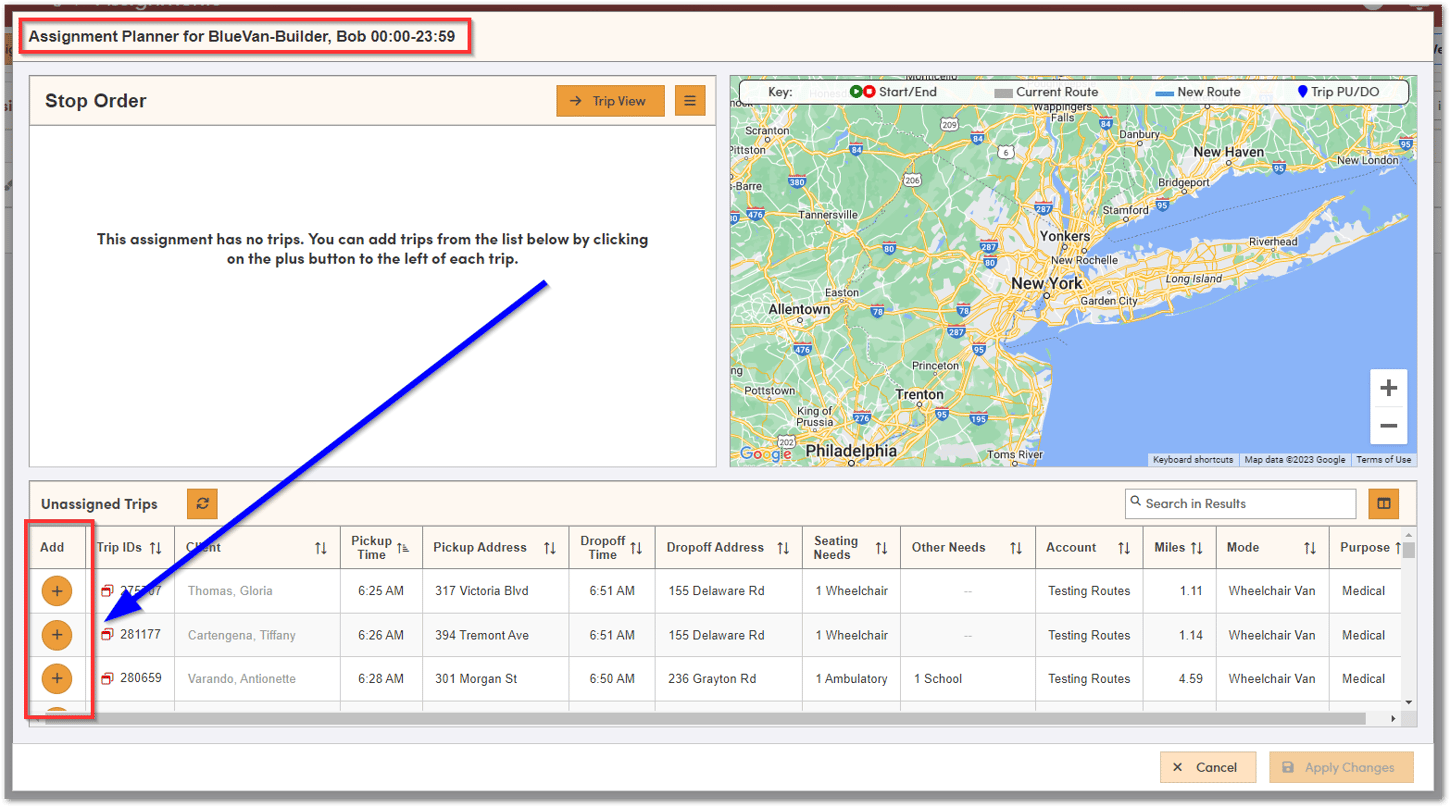
Task: Open the column visibility selector beside search
Action: (1383, 503)
